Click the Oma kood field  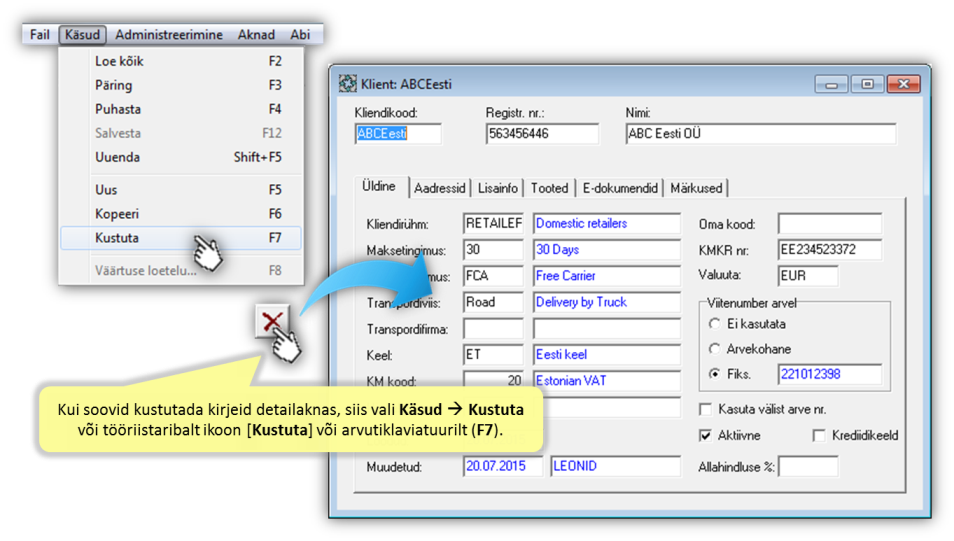pyautogui.click(x=830, y=224)
